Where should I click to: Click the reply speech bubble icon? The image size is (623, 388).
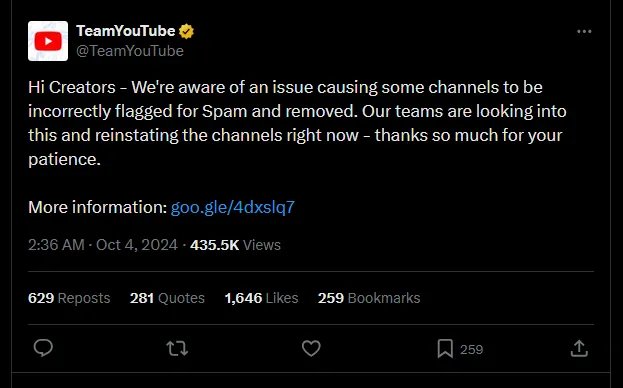click(43, 348)
